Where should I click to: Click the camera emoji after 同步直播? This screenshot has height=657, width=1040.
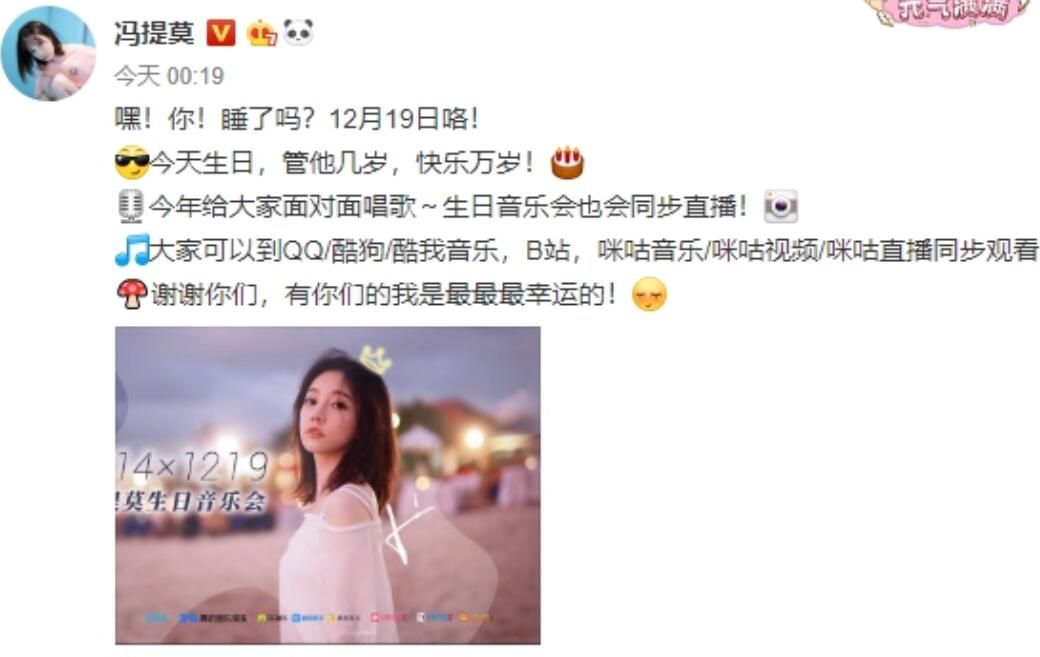tap(781, 206)
